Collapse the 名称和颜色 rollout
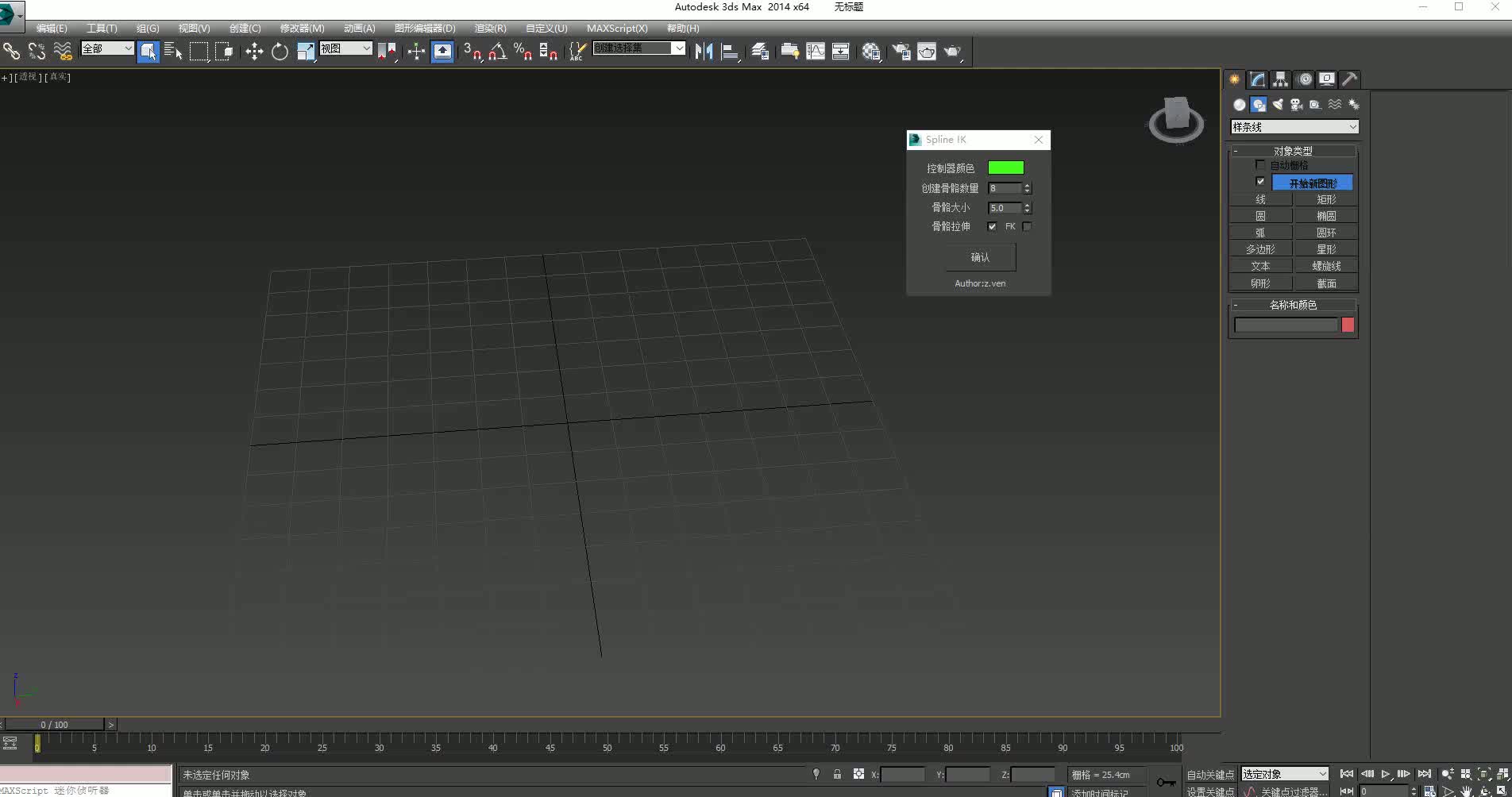The width and height of the screenshot is (1512, 797). (x=1294, y=305)
